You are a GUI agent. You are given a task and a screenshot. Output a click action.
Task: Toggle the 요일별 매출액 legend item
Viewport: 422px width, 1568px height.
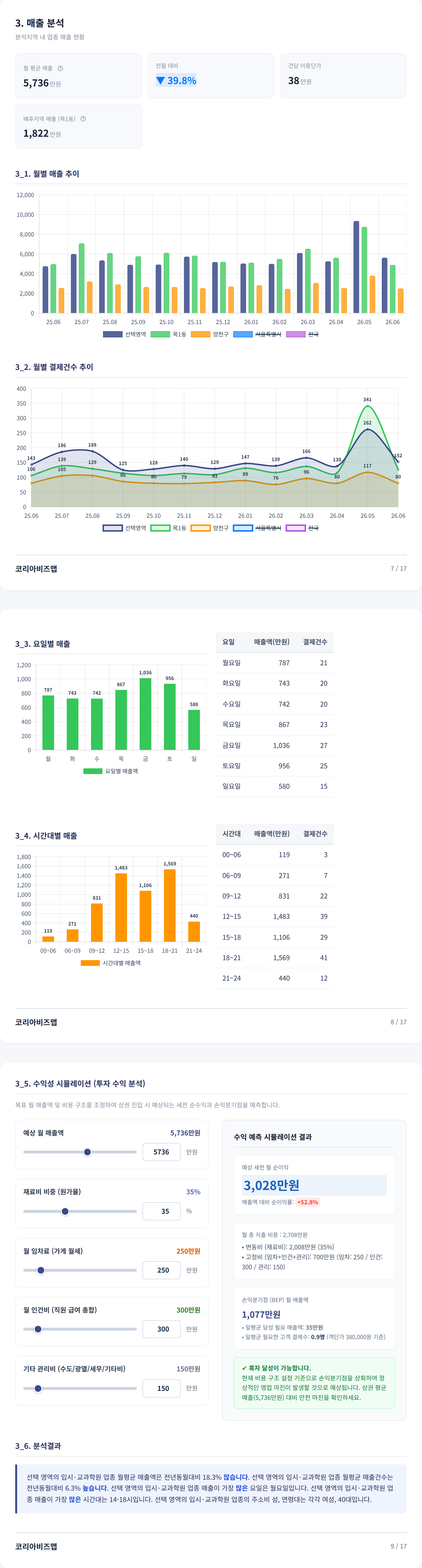click(111, 771)
